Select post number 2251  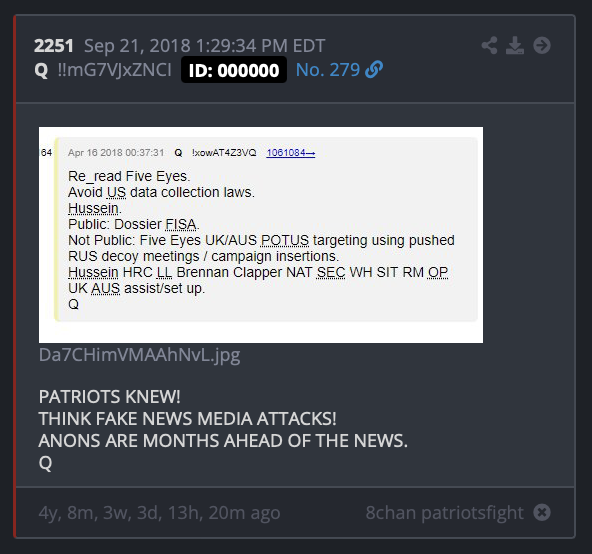pyautogui.click(x=54, y=46)
